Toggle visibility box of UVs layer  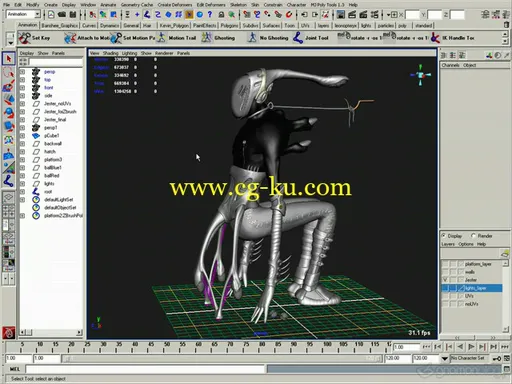(x=445, y=296)
